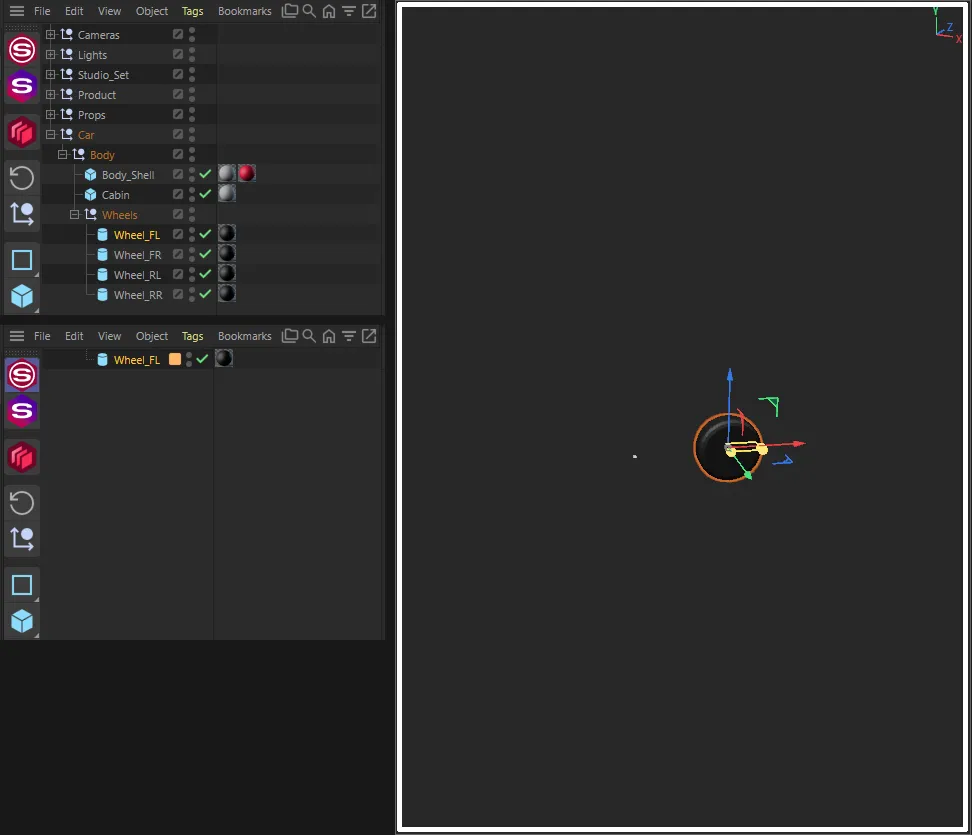
Task: Collapse the Car group
Action: pos(51,135)
